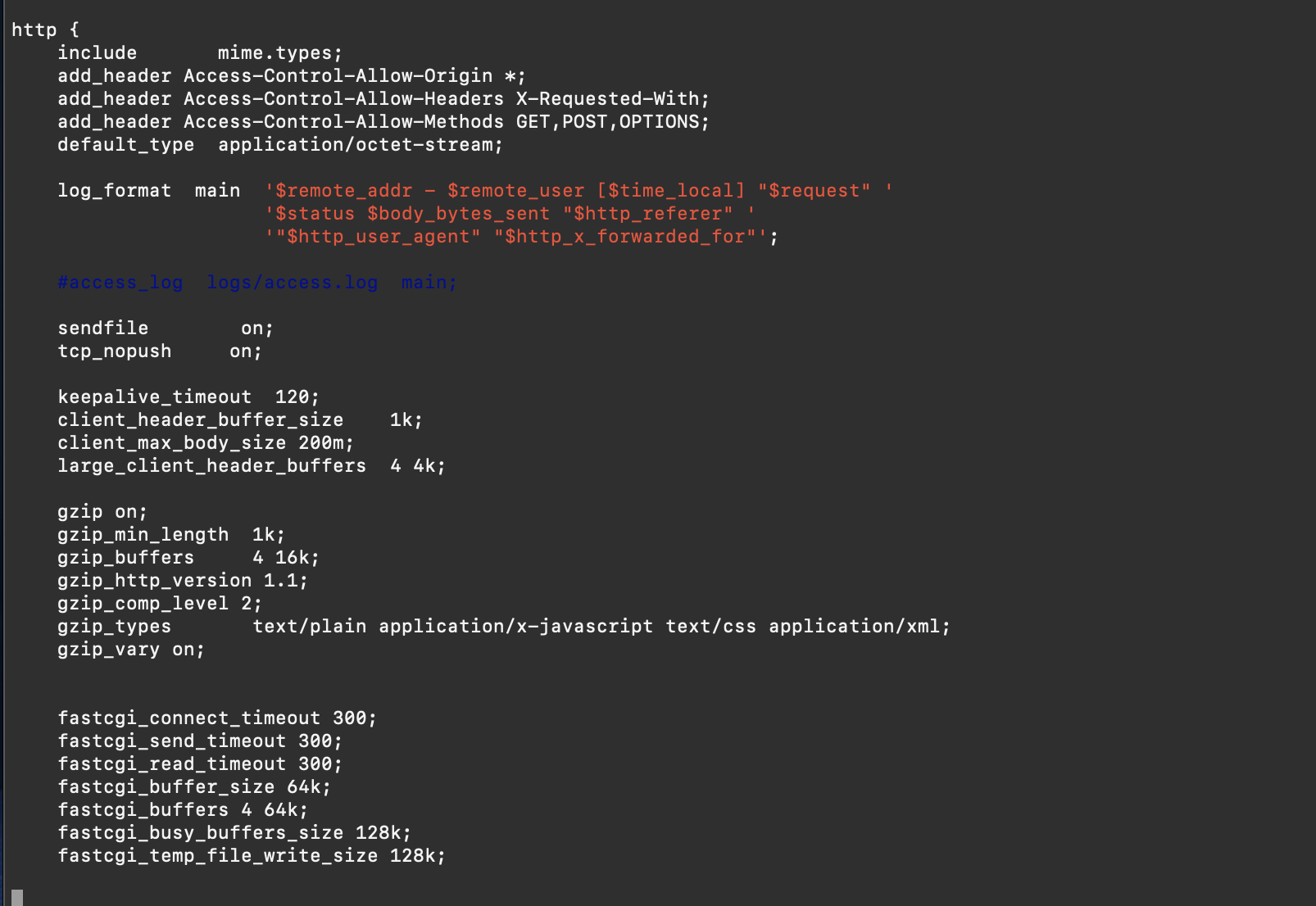
Task: Click the block cursor at the bottom line
Action: (x=17, y=897)
